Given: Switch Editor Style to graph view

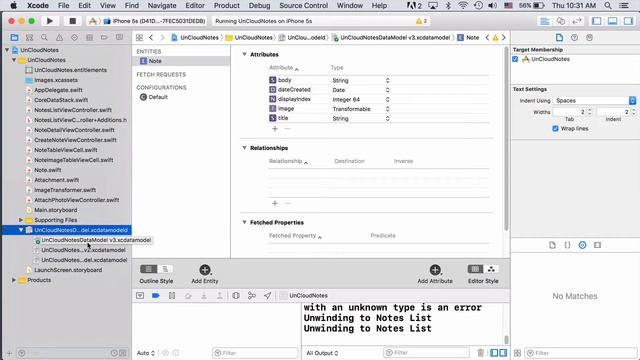Looking at the screenshot, I should click(491, 269).
